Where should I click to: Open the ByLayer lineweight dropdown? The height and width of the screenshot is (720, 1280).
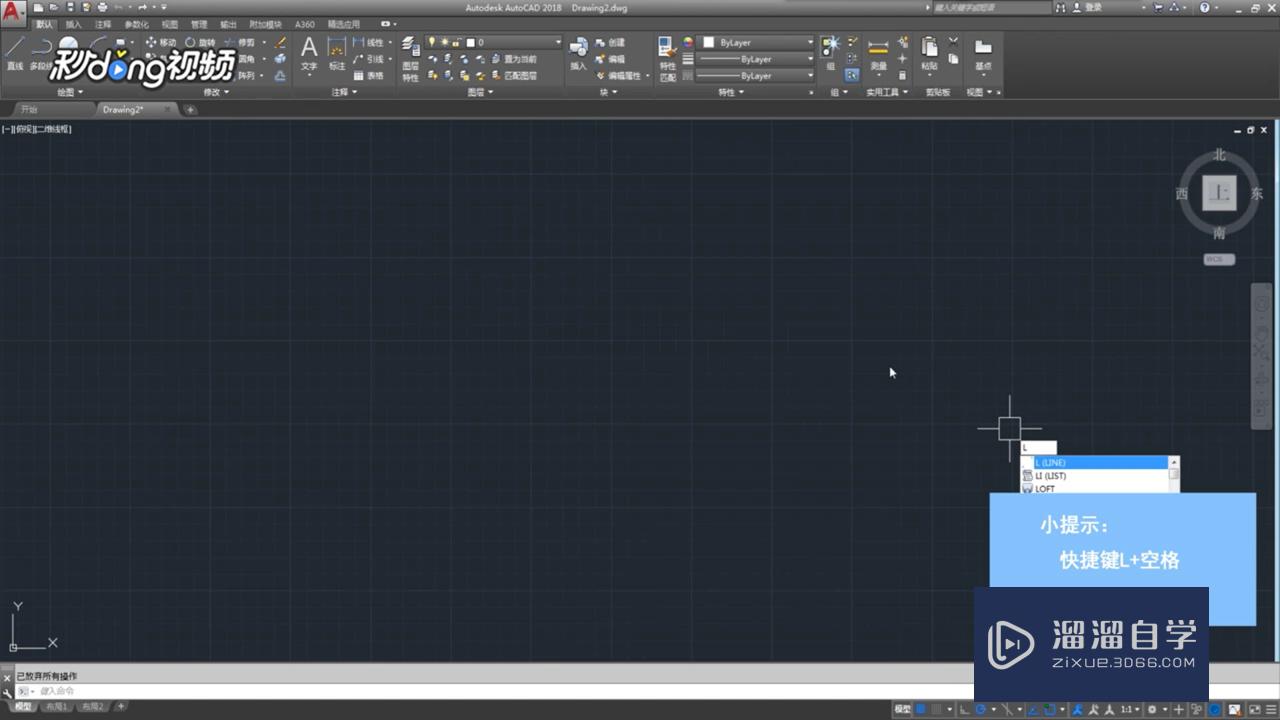[756, 59]
